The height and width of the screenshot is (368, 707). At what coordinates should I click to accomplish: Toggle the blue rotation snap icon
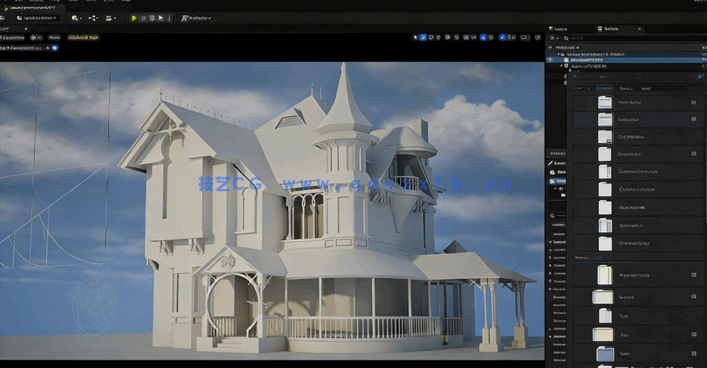pyautogui.click(x=483, y=37)
